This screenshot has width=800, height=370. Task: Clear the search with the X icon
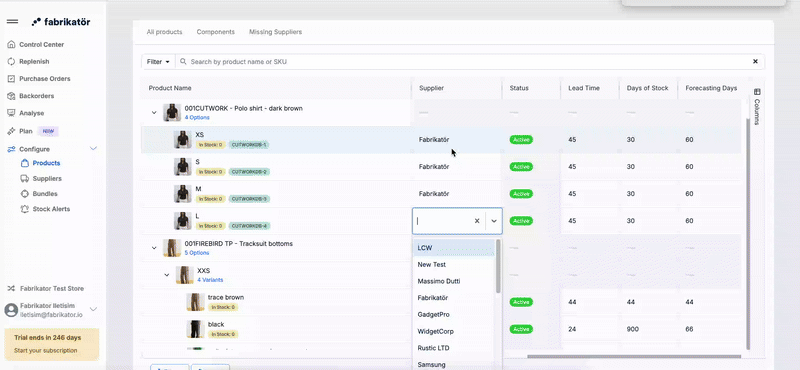click(x=756, y=62)
